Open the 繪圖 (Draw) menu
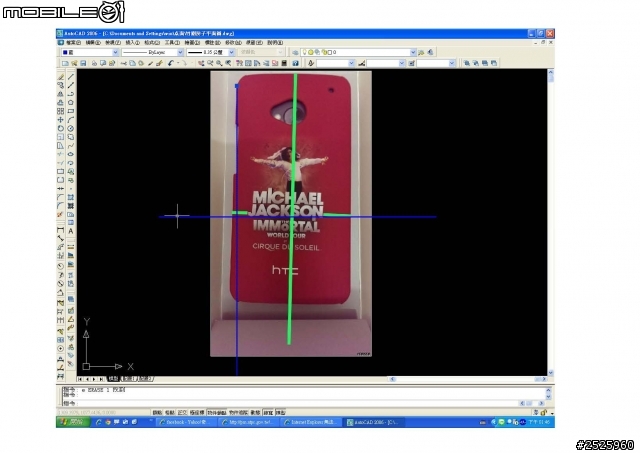Screen dimensions: 640x453 pos(192,42)
